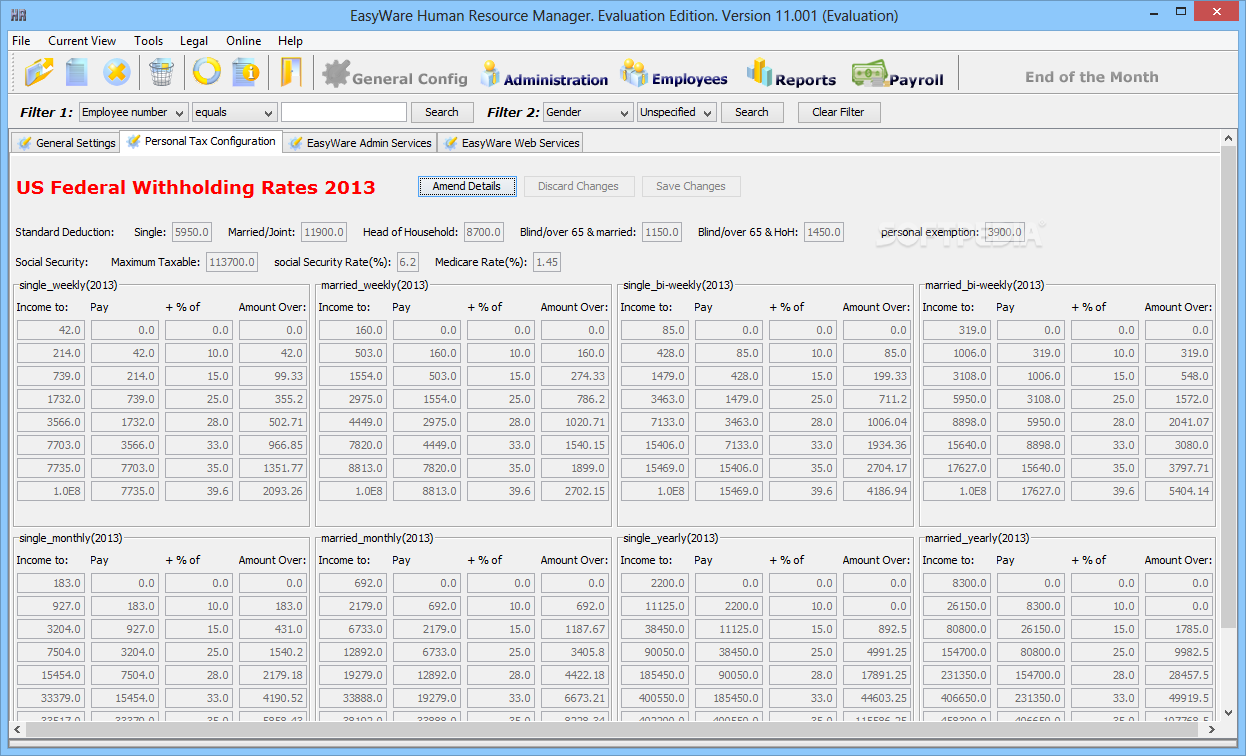This screenshot has height=756, width=1246.
Task: Click the single_monthly cell 2179.18
Action: tap(273, 675)
